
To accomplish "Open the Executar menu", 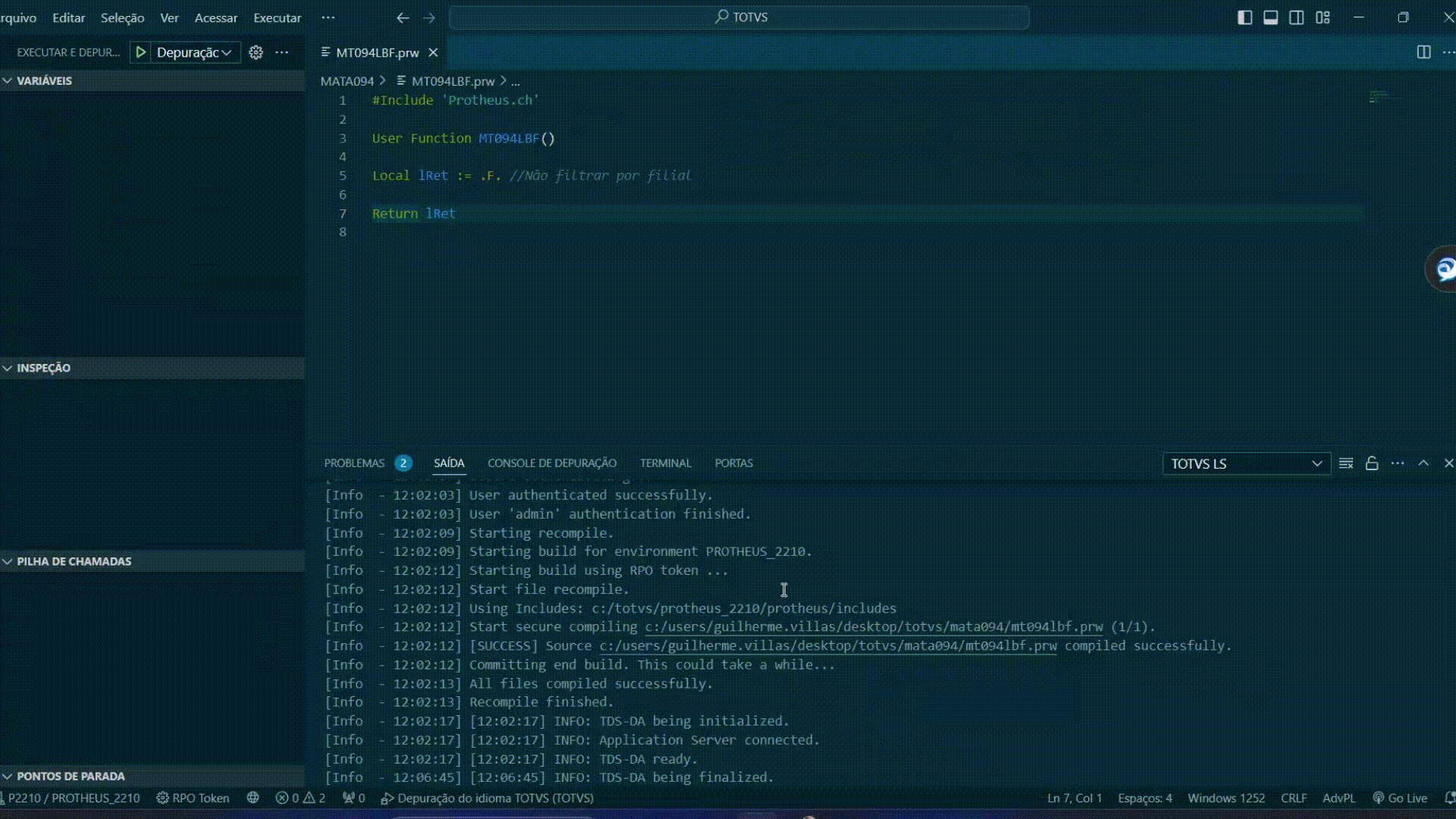I will pyautogui.click(x=277, y=17).
